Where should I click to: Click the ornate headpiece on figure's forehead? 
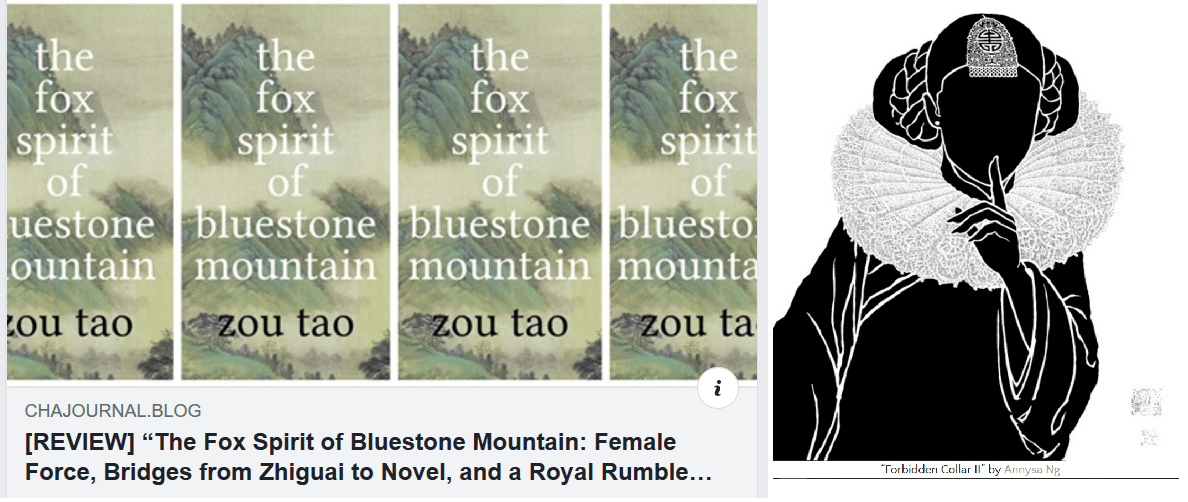click(x=986, y=47)
